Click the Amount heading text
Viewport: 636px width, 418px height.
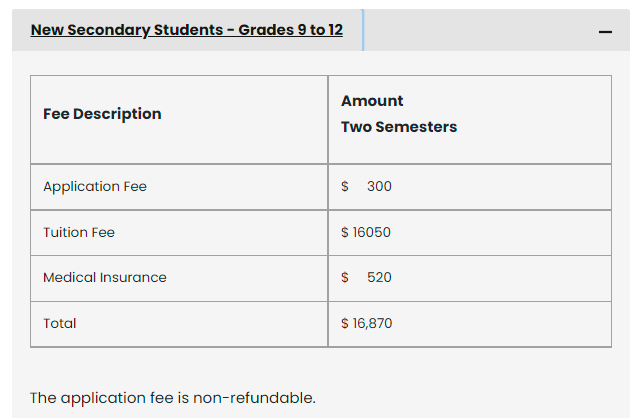point(372,101)
